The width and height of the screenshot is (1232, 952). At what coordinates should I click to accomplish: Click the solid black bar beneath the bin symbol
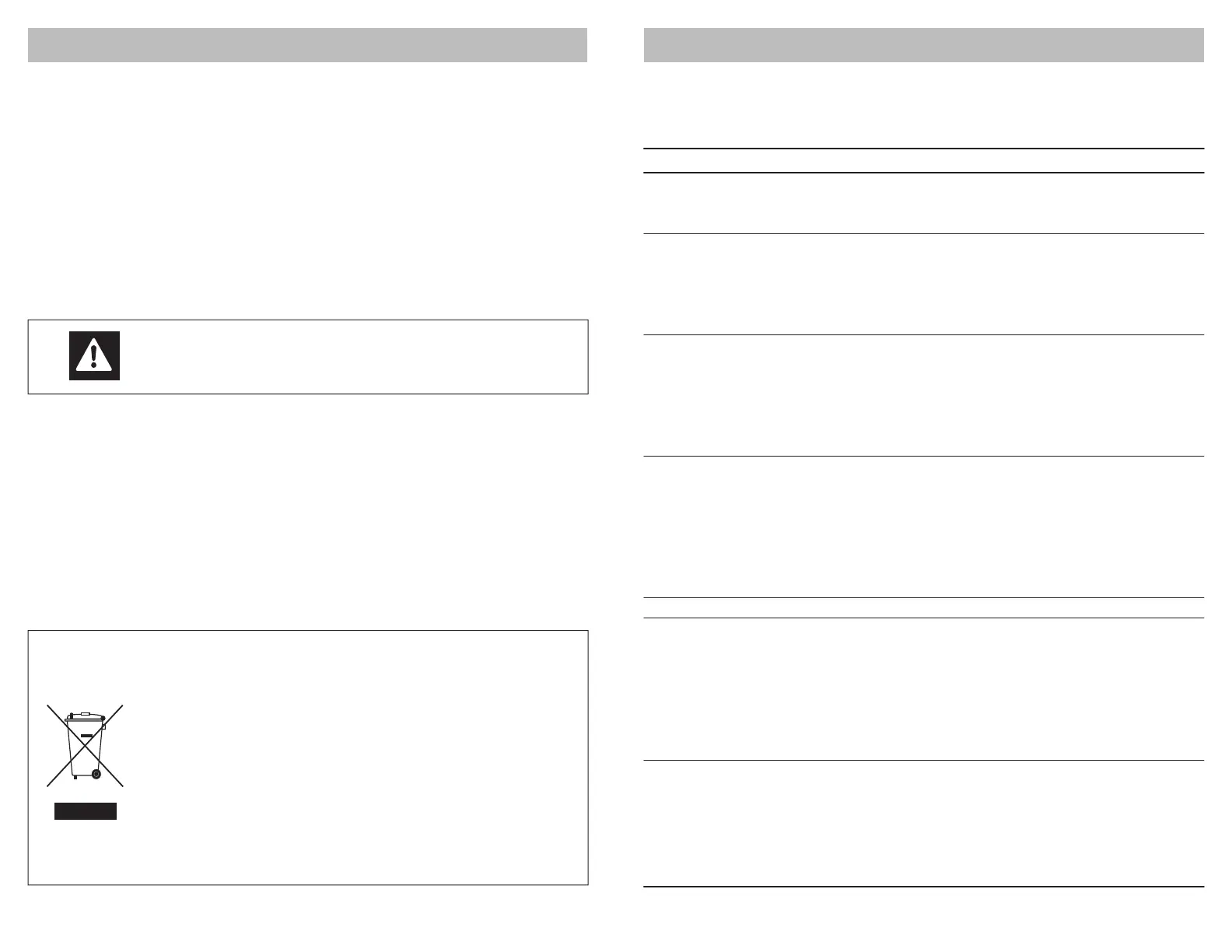point(85,811)
